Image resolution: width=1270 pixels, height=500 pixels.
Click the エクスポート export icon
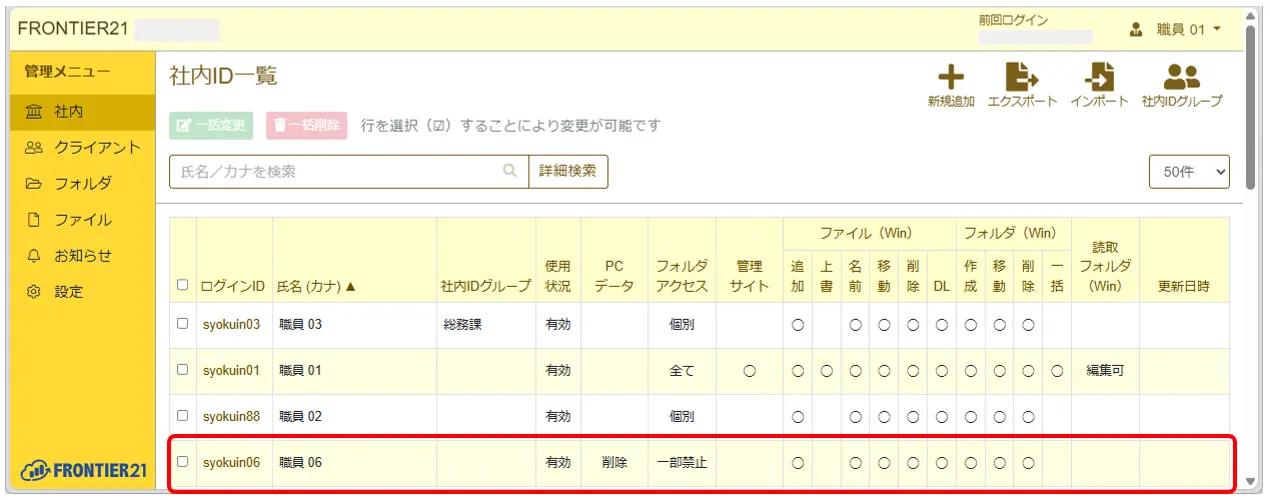[1021, 77]
